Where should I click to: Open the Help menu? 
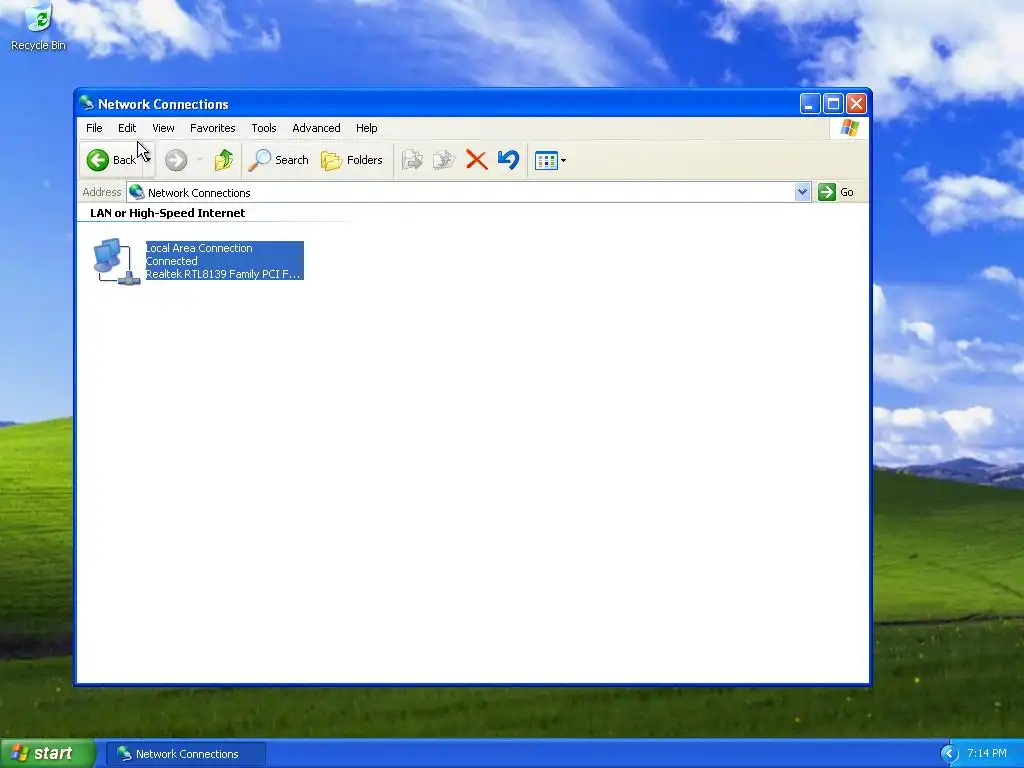tap(366, 128)
